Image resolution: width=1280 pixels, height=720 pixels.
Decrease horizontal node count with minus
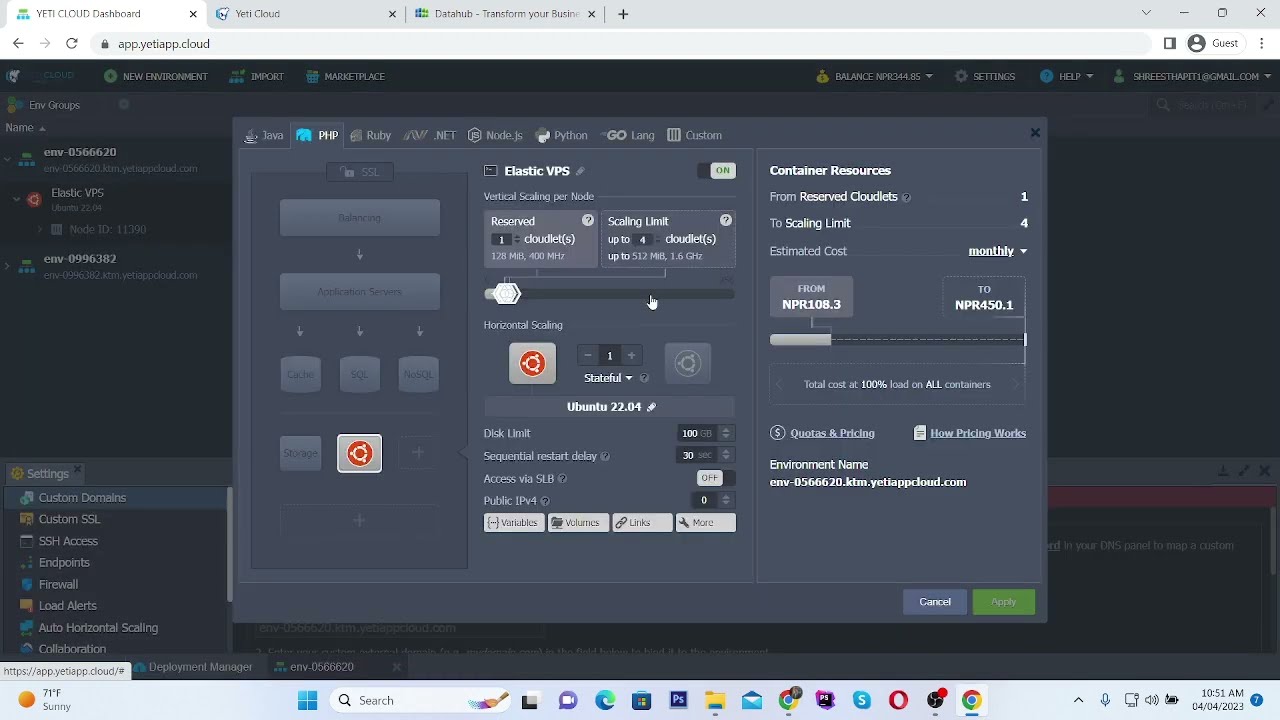point(587,355)
